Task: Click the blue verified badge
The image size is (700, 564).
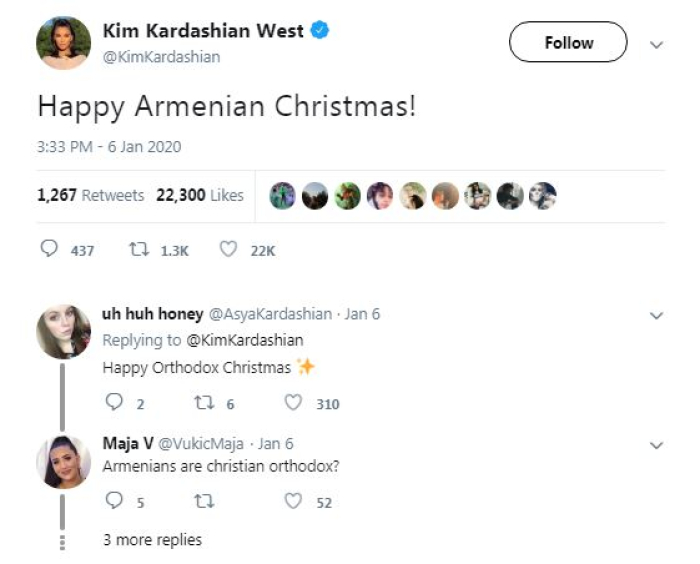Action: point(321,31)
